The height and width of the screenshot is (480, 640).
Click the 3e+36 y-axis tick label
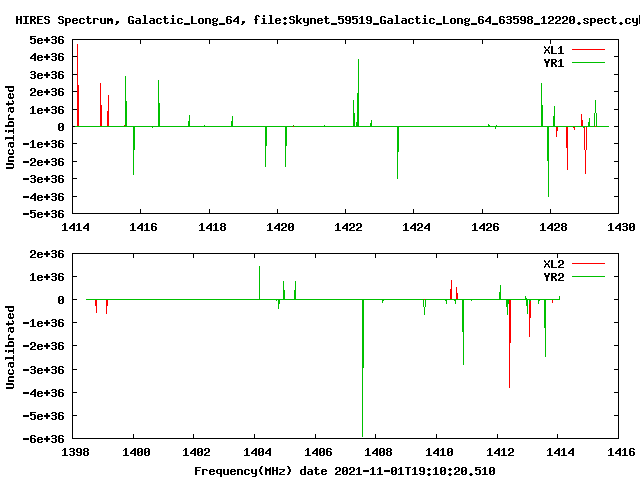pyautogui.click(x=47, y=75)
